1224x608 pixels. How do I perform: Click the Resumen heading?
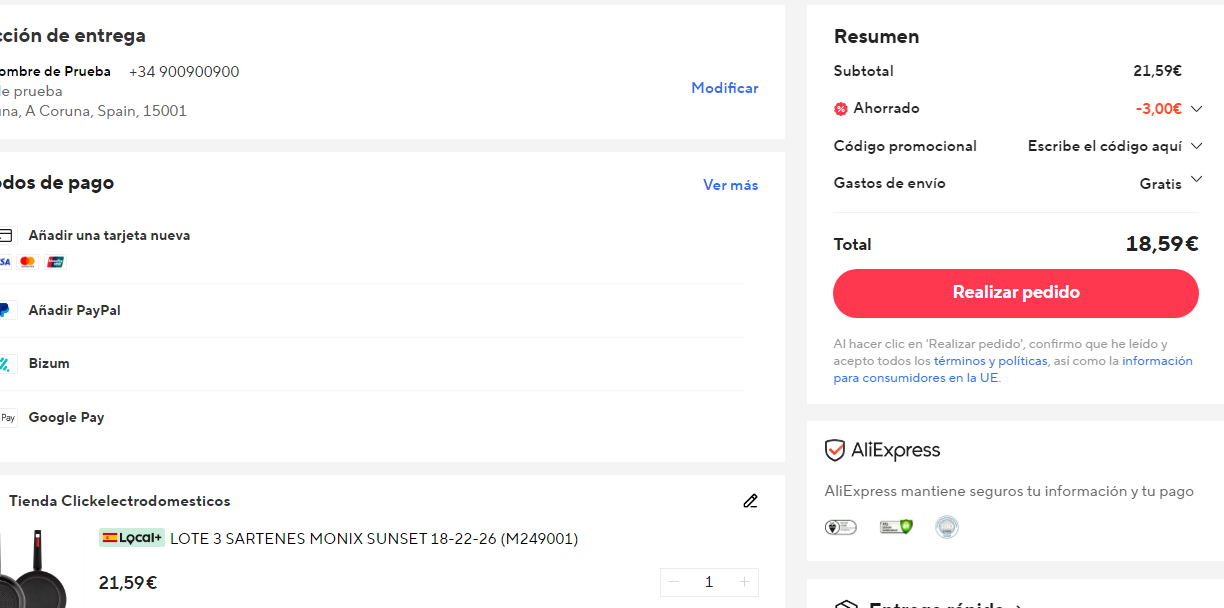point(877,37)
